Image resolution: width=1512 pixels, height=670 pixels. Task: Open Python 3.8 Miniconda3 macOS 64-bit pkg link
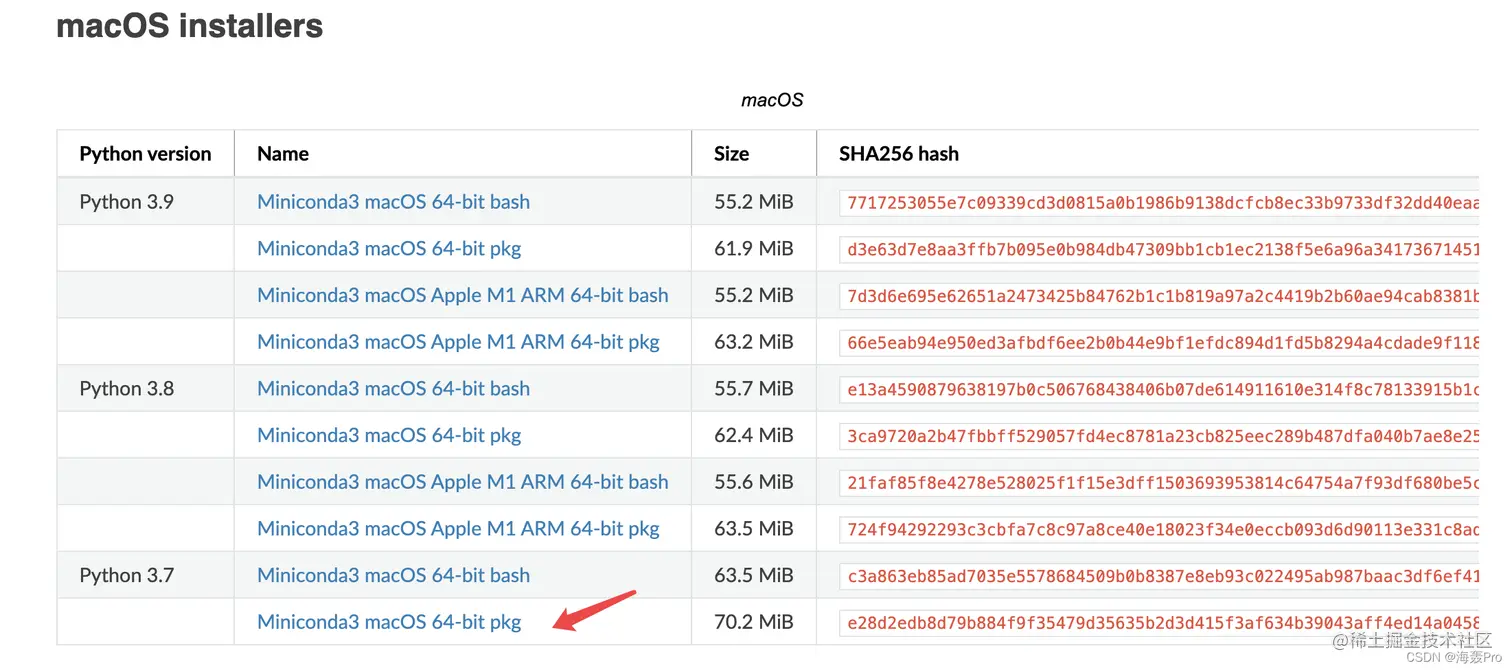point(389,435)
